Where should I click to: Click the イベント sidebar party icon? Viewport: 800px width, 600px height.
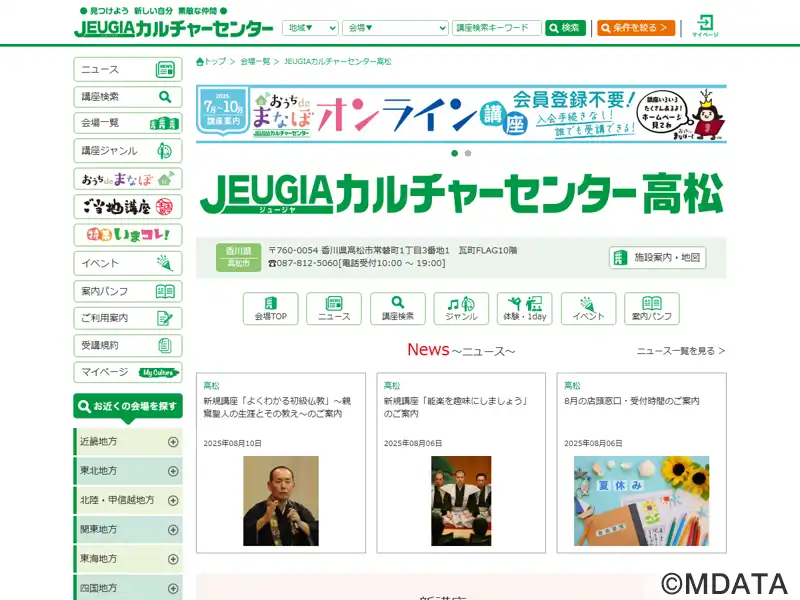[165, 263]
